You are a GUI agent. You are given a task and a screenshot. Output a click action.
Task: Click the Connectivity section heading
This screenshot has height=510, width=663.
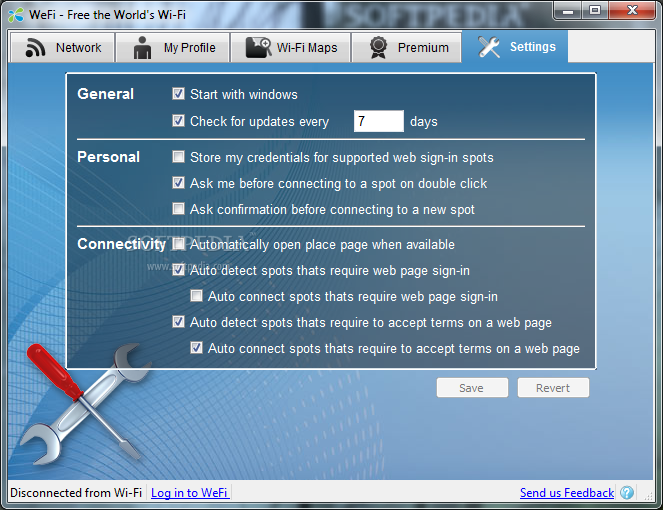coord(122,244)
